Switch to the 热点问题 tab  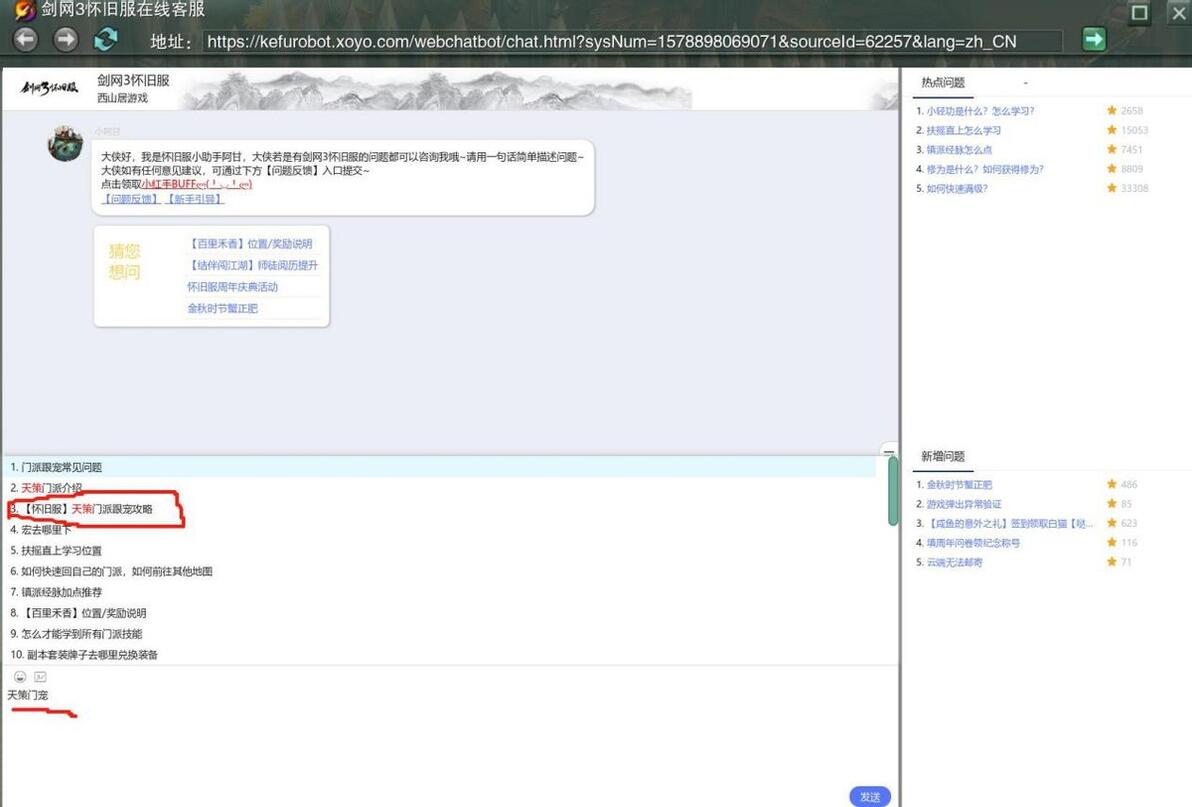tap(943, 82)
